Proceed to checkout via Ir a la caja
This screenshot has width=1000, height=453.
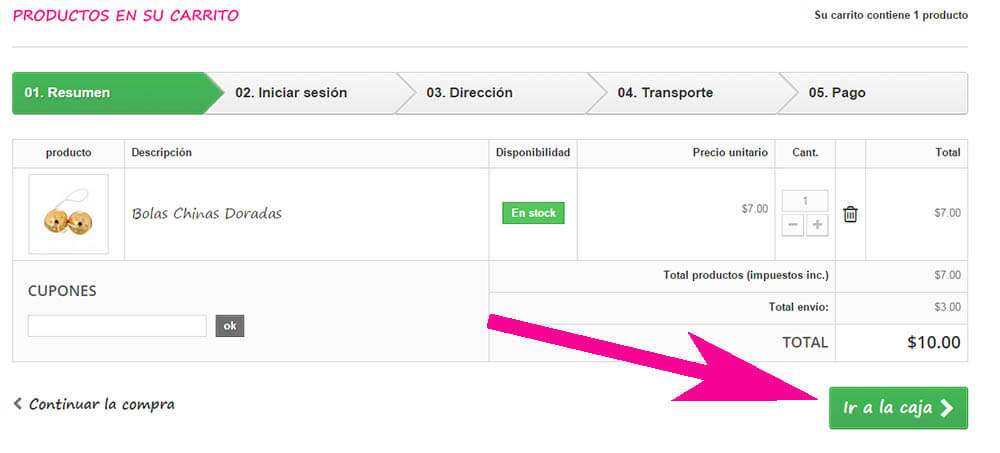click(897, 408)
